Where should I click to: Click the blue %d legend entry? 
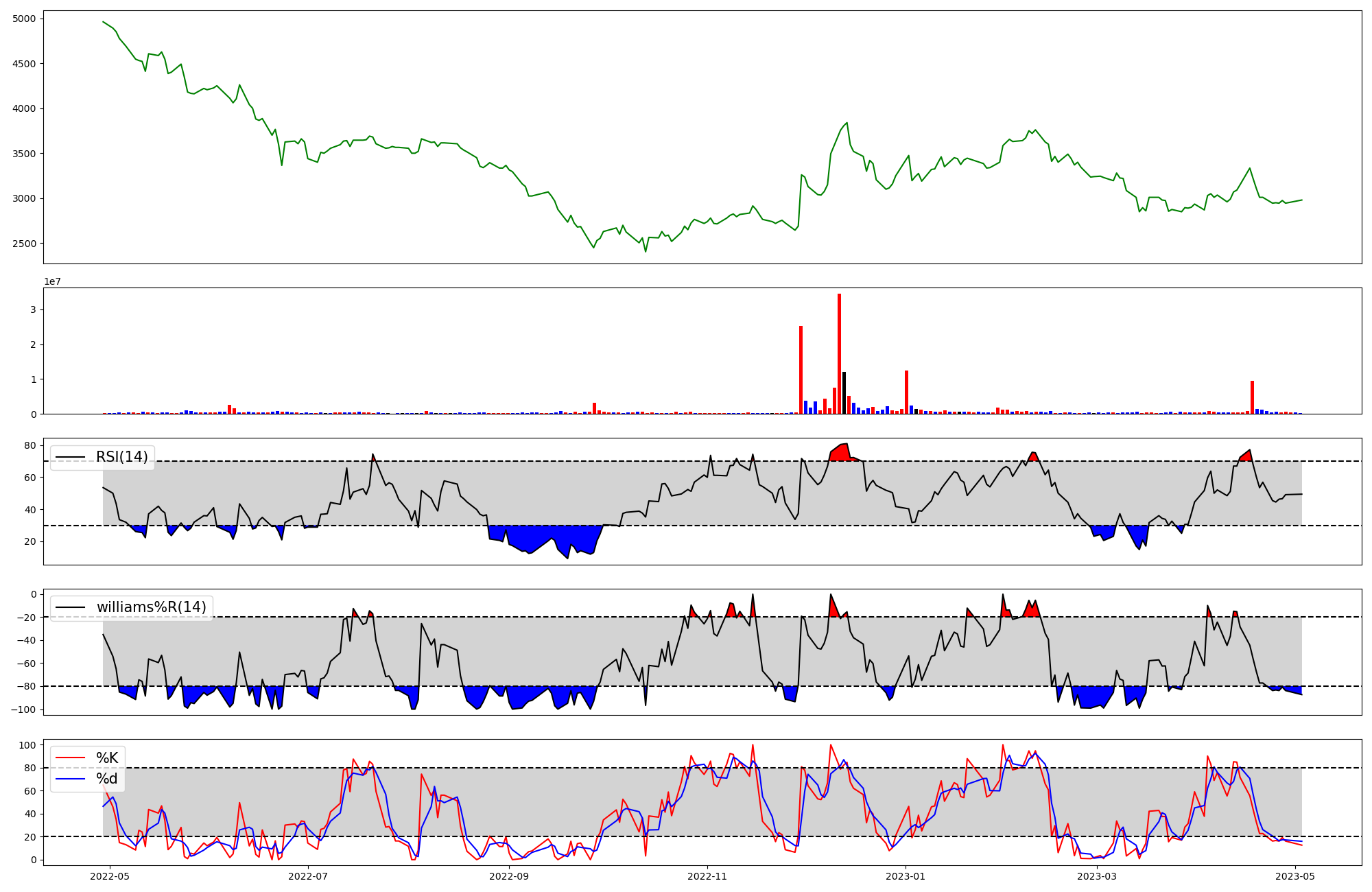pyautogui.click(x=106, y=779)
